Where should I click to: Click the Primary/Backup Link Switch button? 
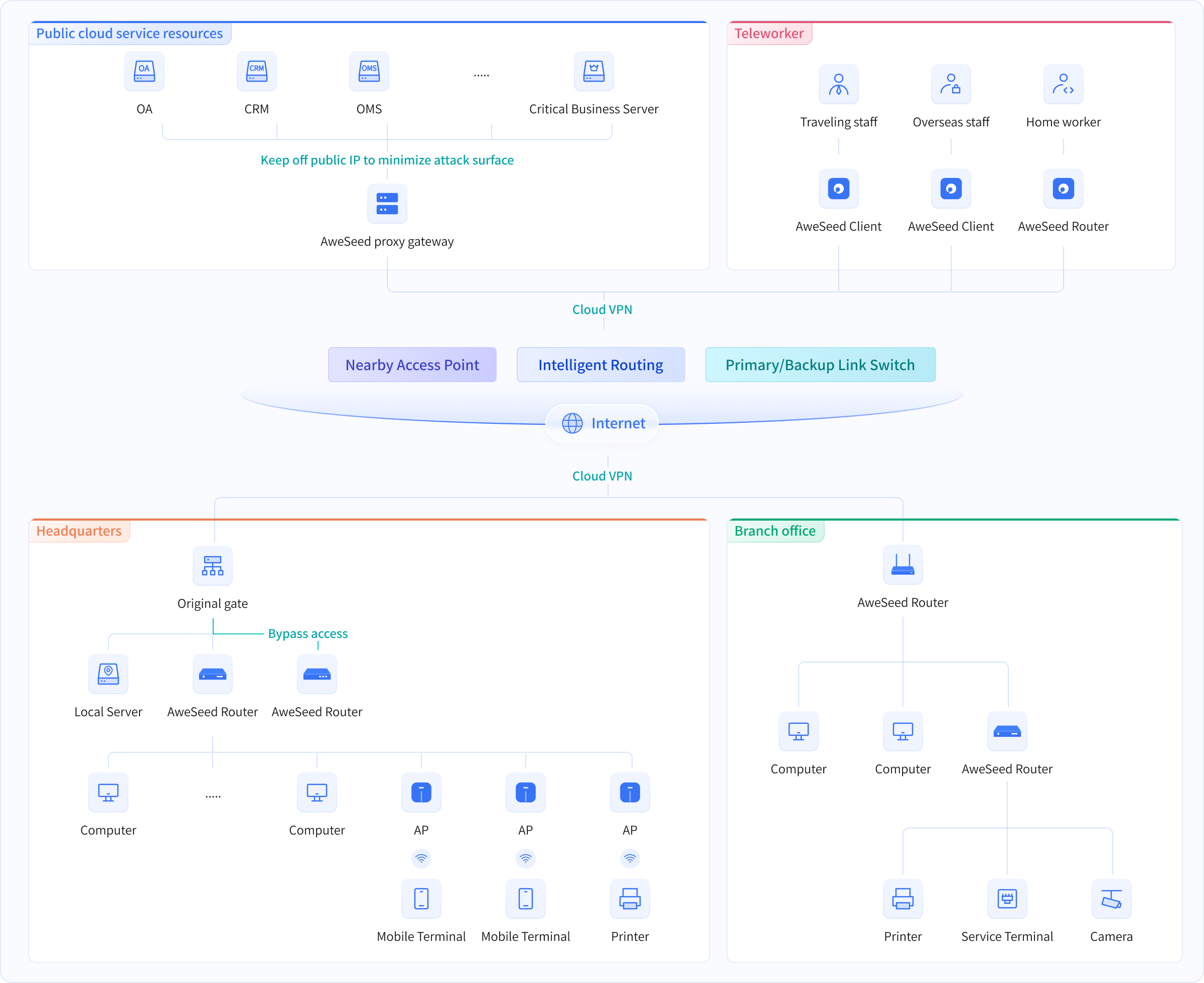tap(820, 365)
